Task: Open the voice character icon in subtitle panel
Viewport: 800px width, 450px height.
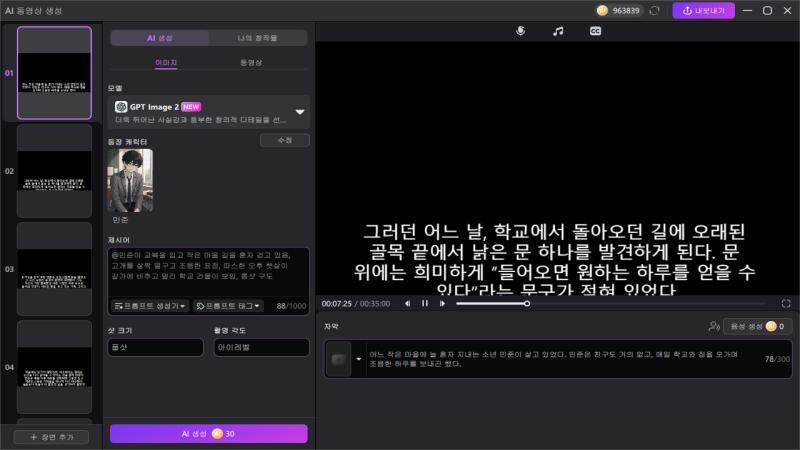Action: (714, 326)
